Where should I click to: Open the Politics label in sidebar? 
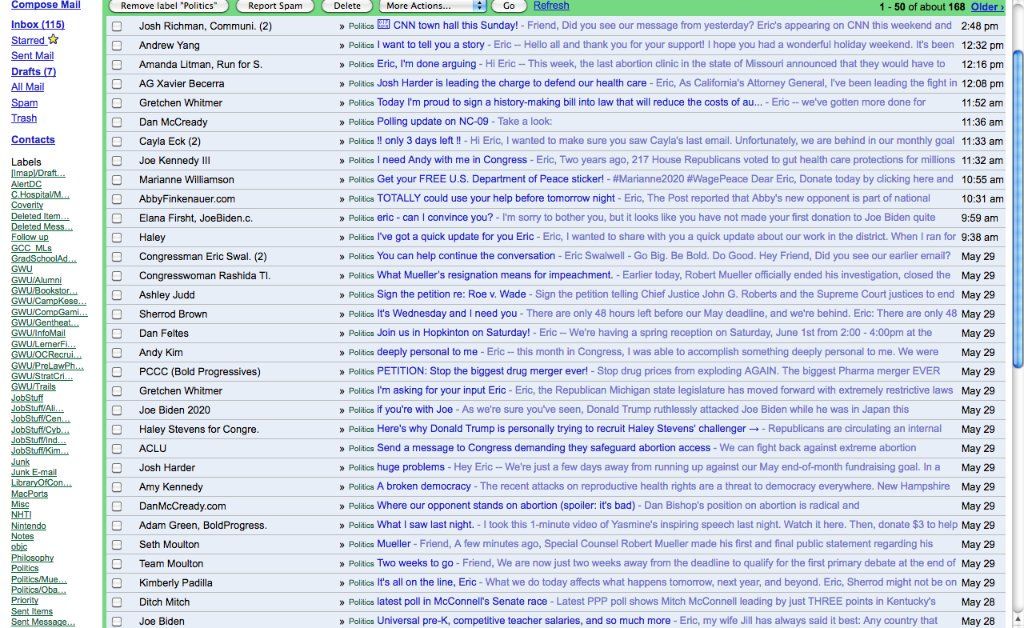[x=25, y=569]
